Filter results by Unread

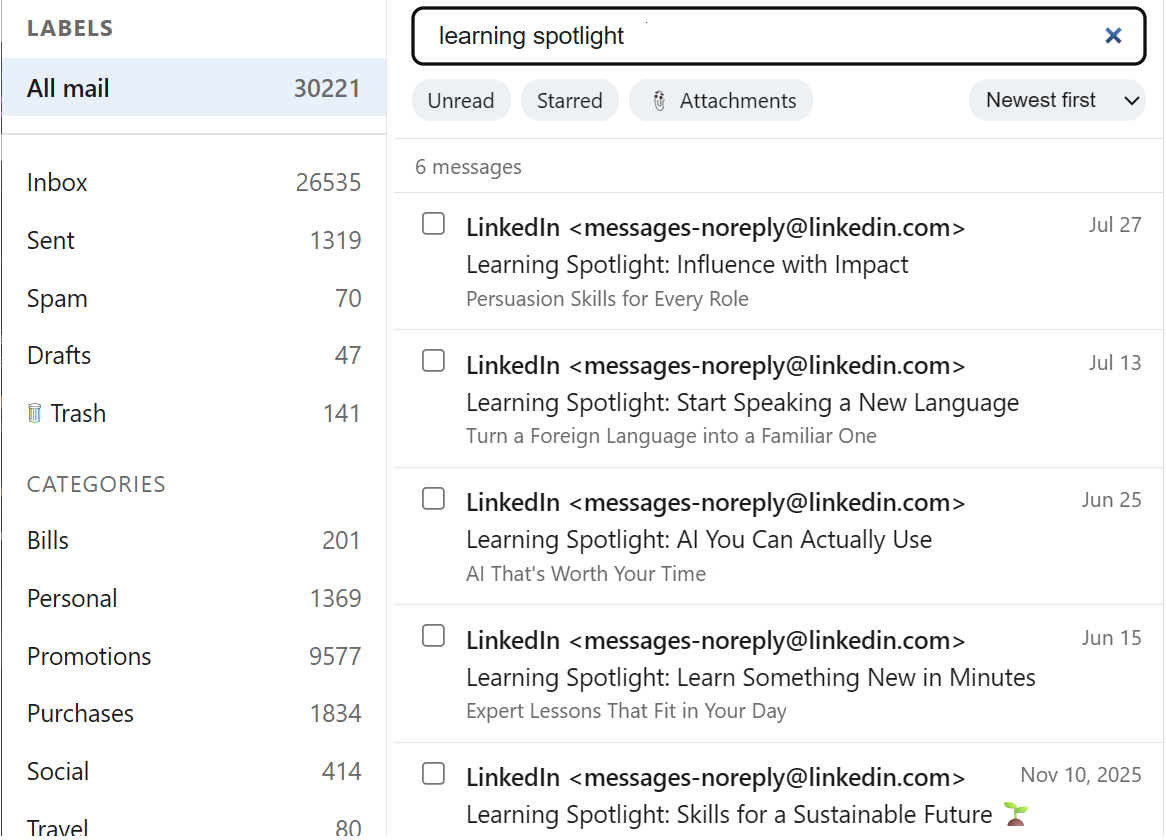pyautogui.click(x=461, y=100)
